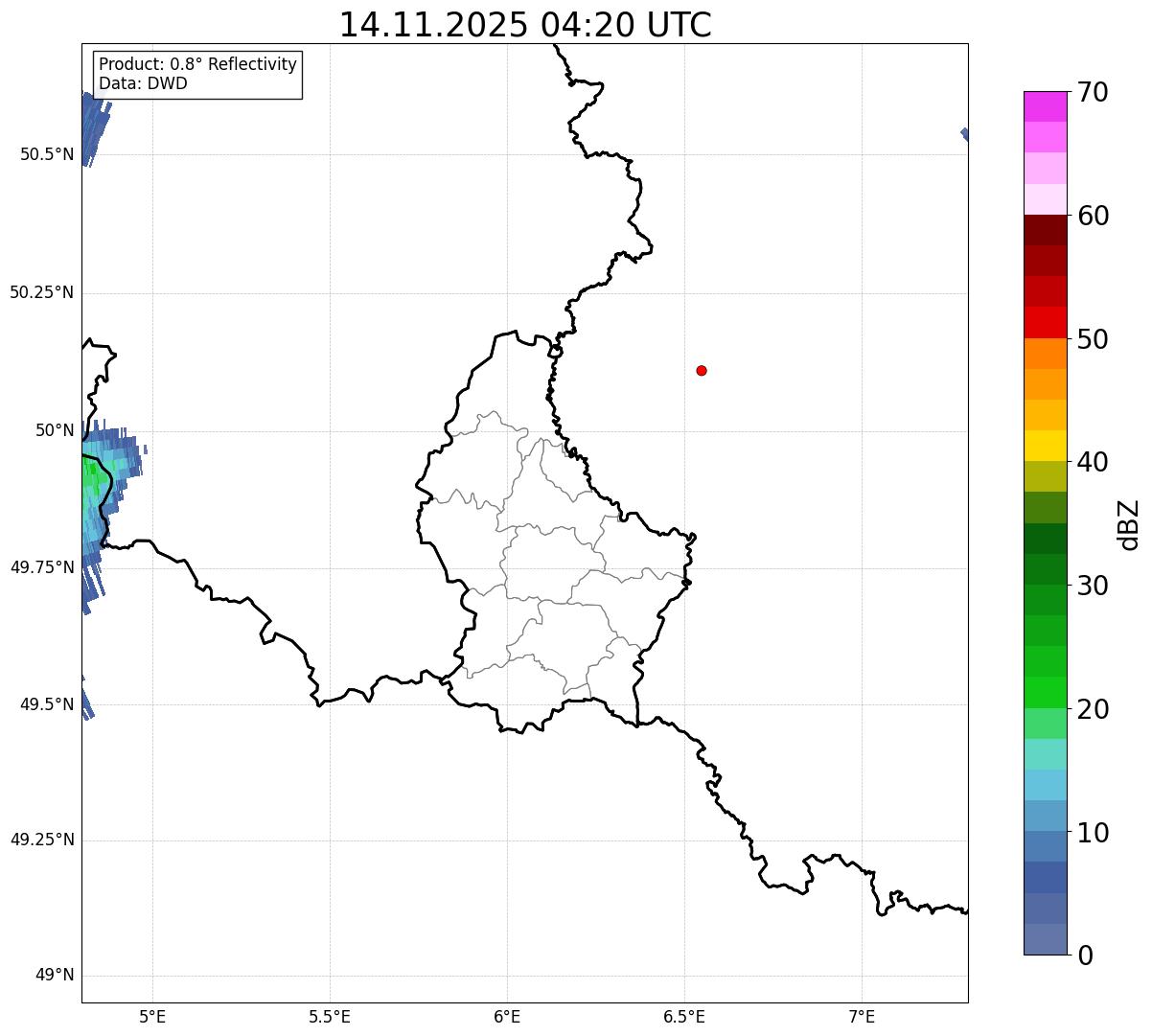The height and width of the screenshot is (1036, 1152).
Task: Click the colorbar 40 tick label
Action: click(x=1093, y=462)
